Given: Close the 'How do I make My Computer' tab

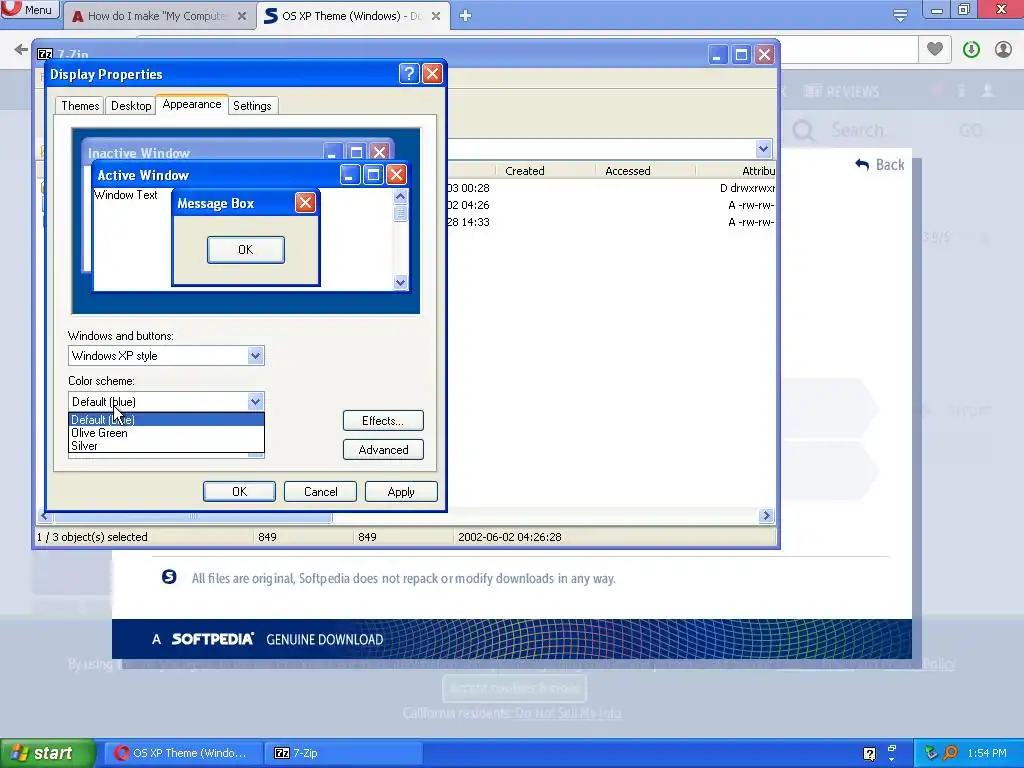Looking at the screenshot, I should point(242,16).
